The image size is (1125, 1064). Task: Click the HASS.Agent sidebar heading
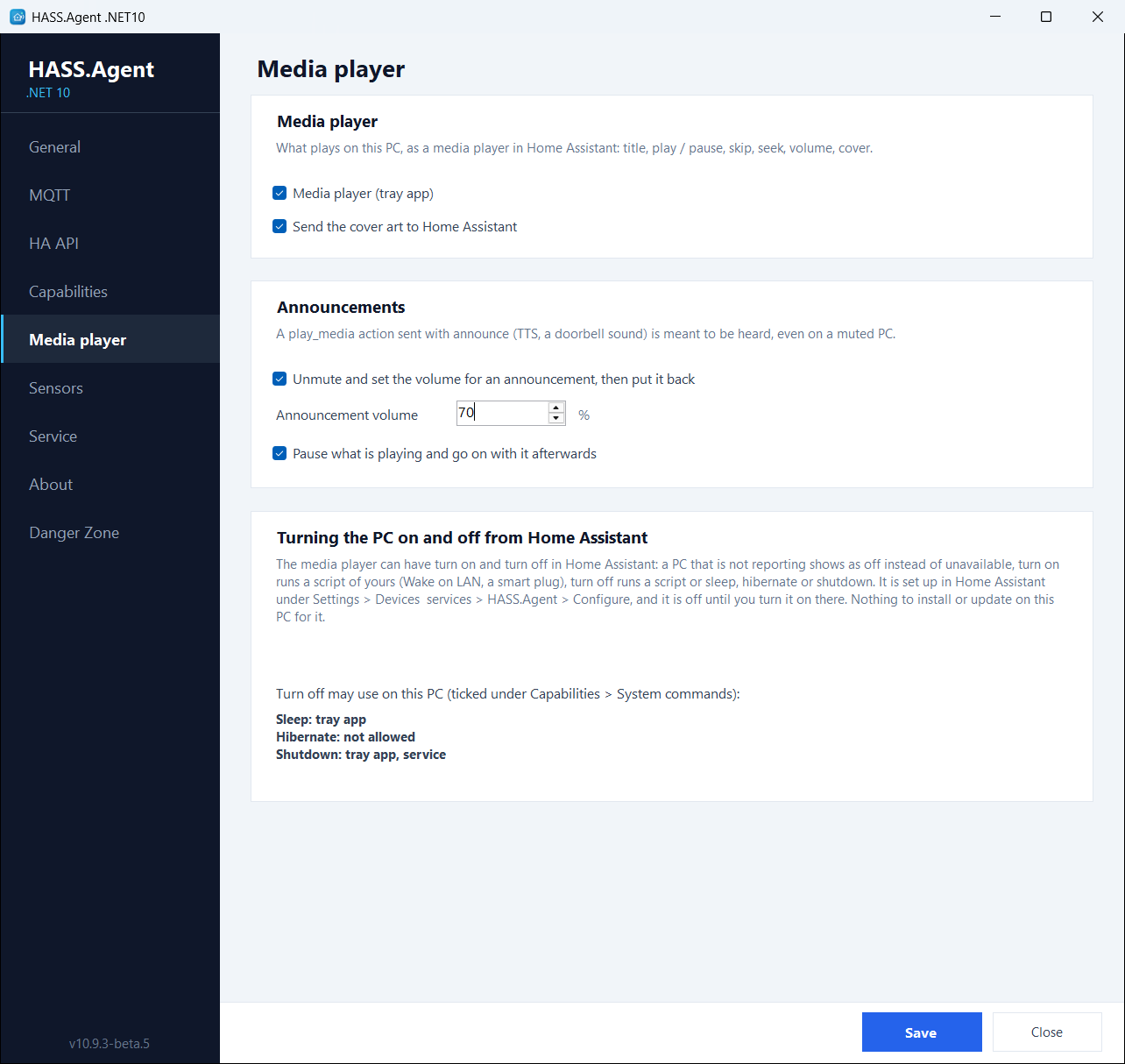[91, 69]
